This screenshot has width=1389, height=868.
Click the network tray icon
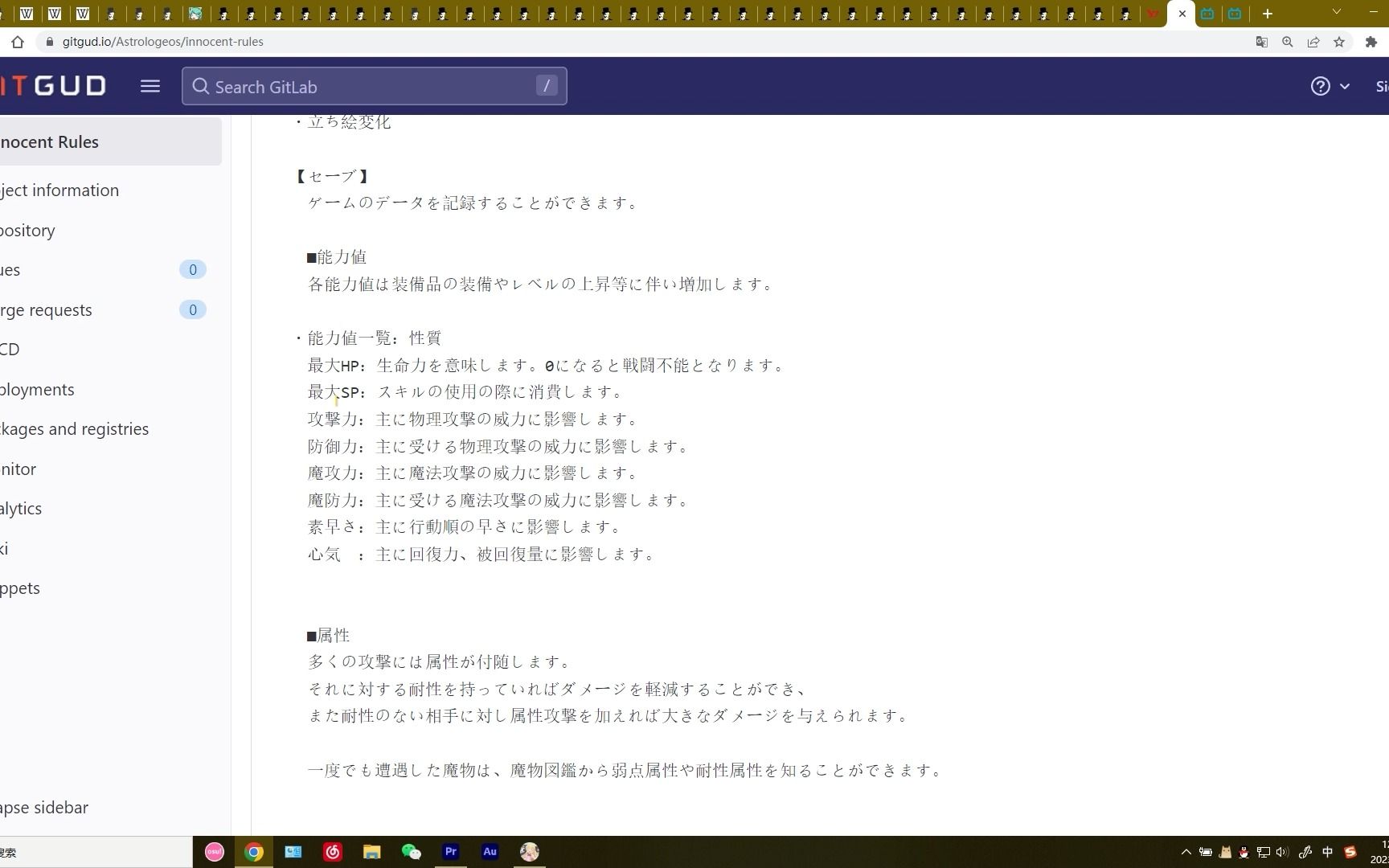point(1264,852)
